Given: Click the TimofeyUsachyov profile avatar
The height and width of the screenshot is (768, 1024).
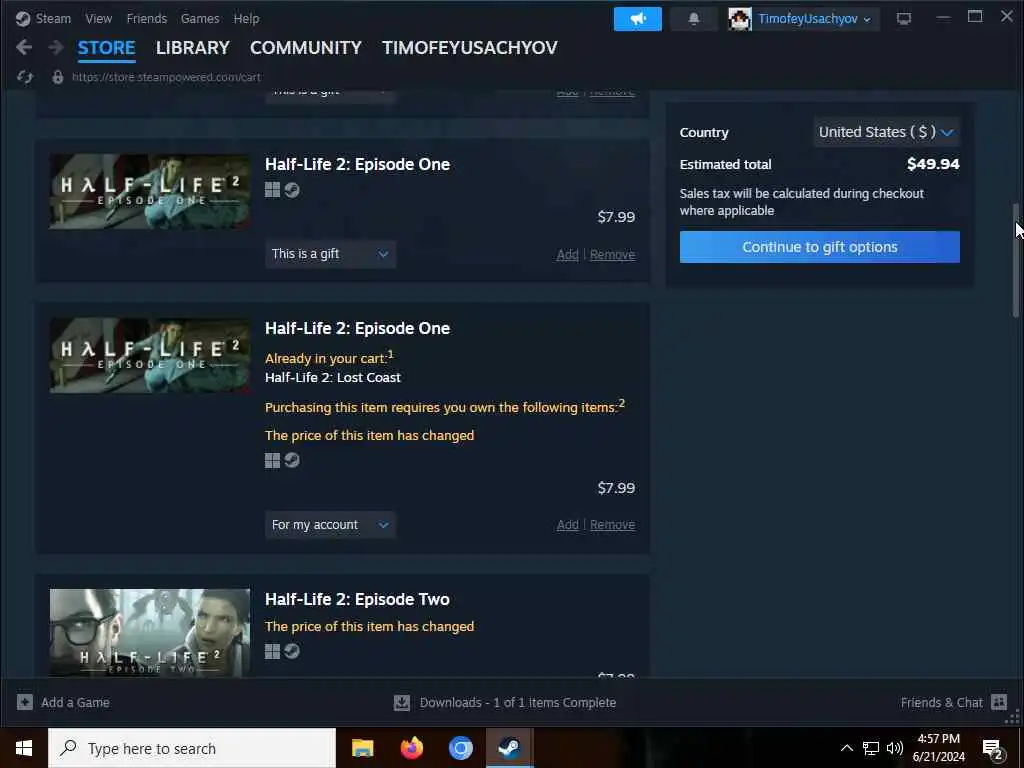Looking at the screenshot, I should pos(740,19).
